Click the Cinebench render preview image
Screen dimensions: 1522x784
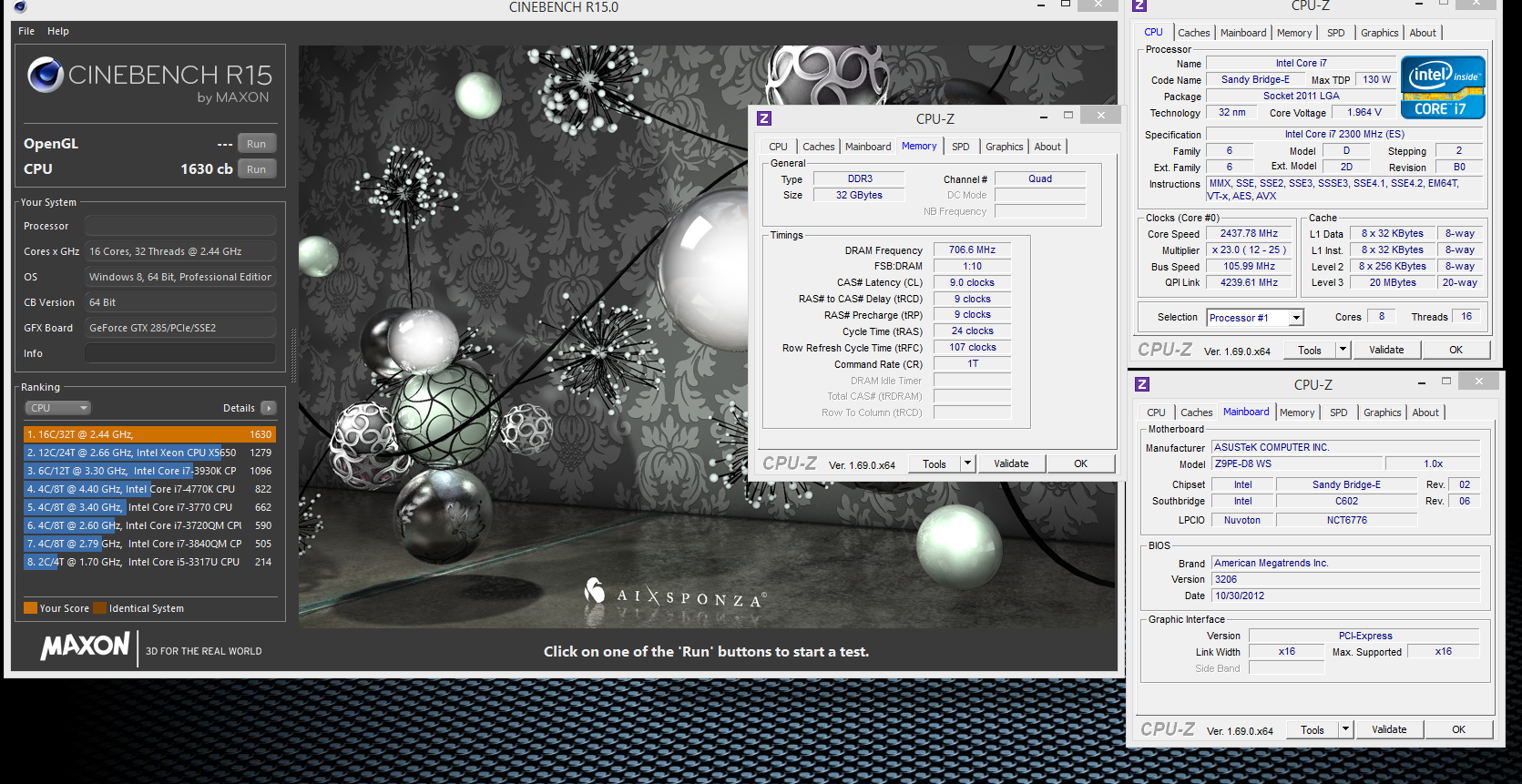(707, 337)
